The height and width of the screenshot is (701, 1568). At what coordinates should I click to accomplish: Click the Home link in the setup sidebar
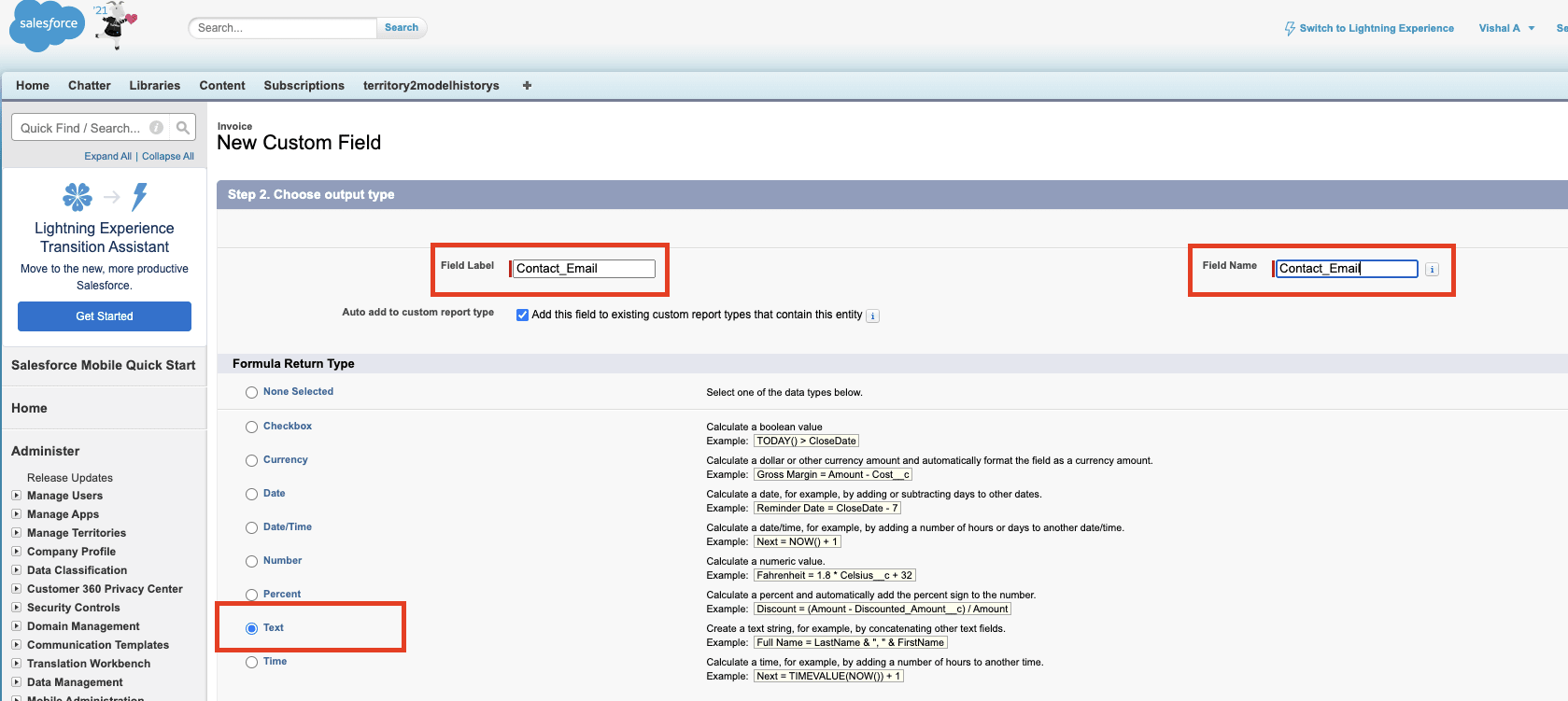(29, 408)
